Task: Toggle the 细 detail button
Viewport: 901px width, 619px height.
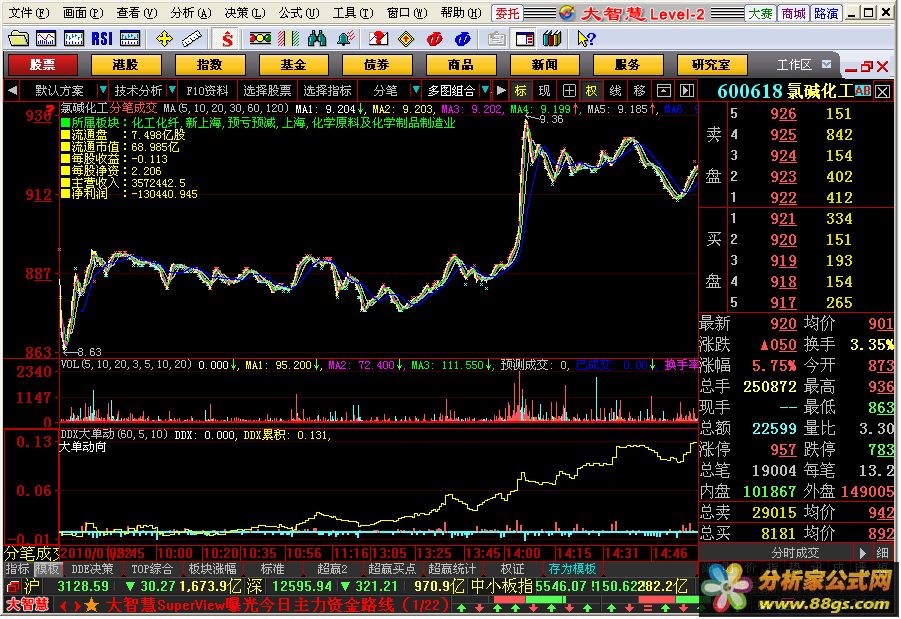Action: (x=883, y=553)
